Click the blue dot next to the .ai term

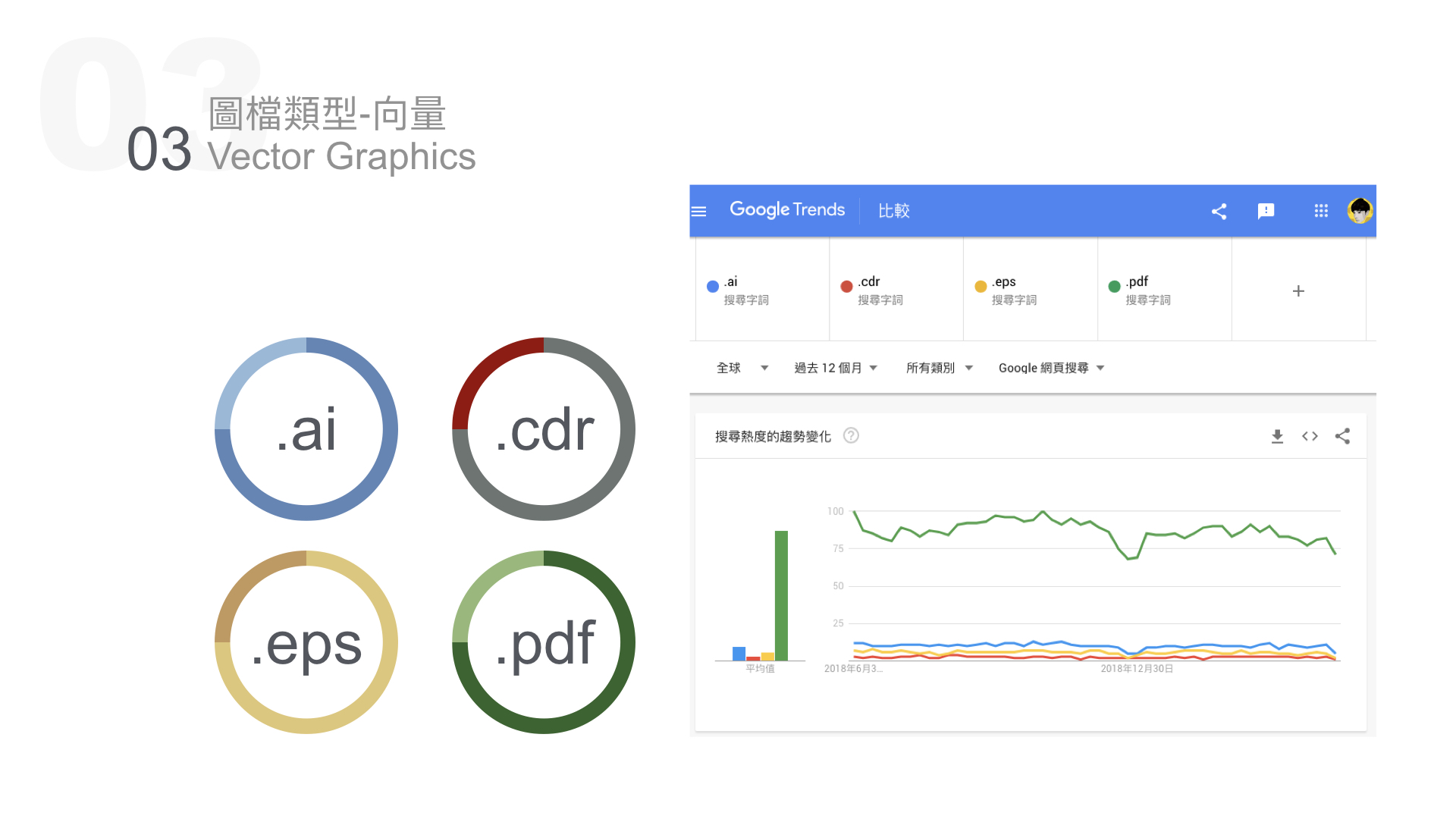pyautogui.click(x=711, y=286)
